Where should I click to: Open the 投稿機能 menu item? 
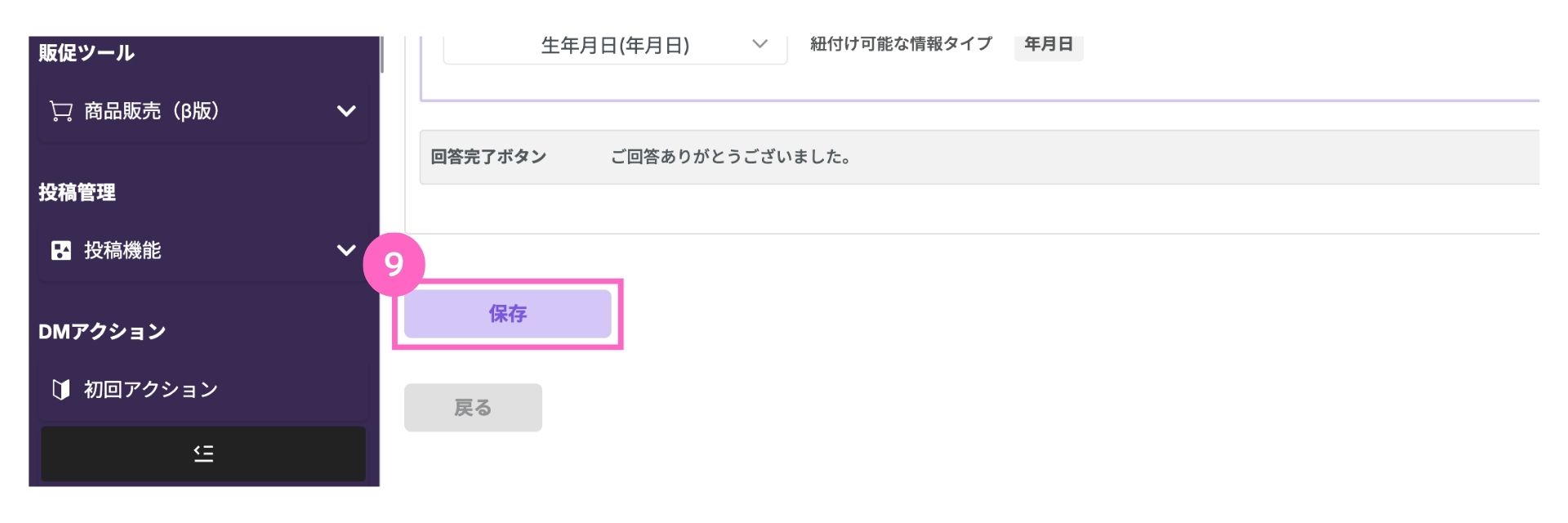click(x=203, y=250)
